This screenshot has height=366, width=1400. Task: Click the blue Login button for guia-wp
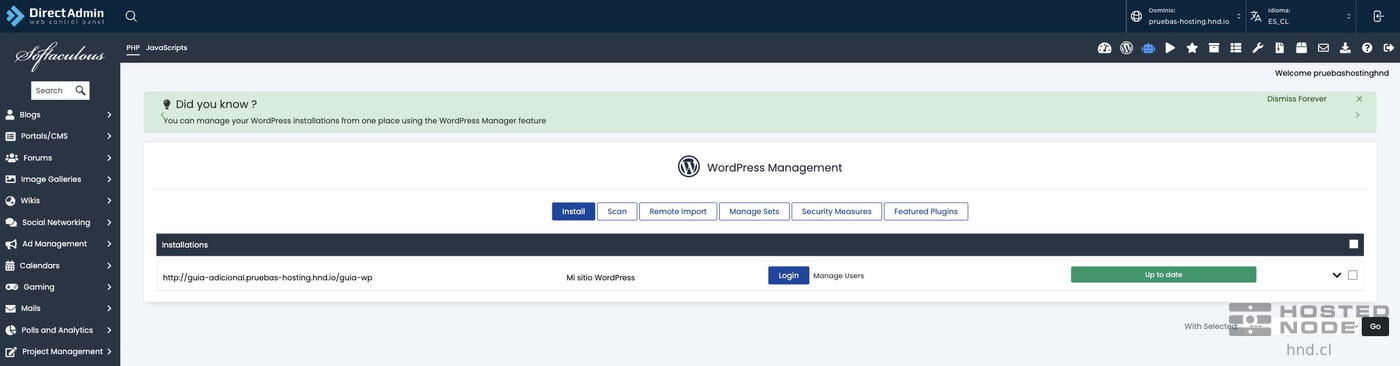[x=789, y=275]
